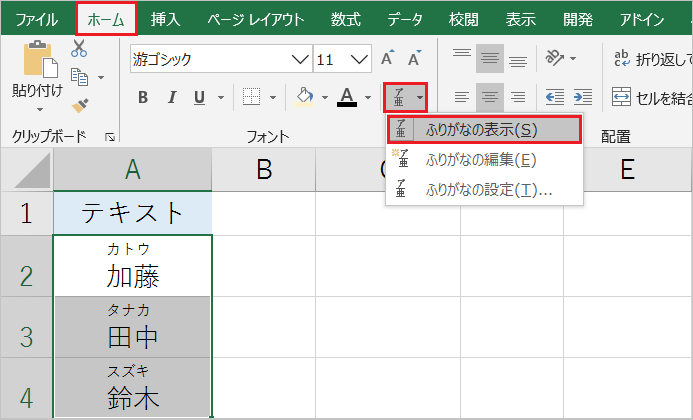This screenshot has width=693, height=420.
Task: Open the Copy dropdown arrow
Action: pos(101,77)
